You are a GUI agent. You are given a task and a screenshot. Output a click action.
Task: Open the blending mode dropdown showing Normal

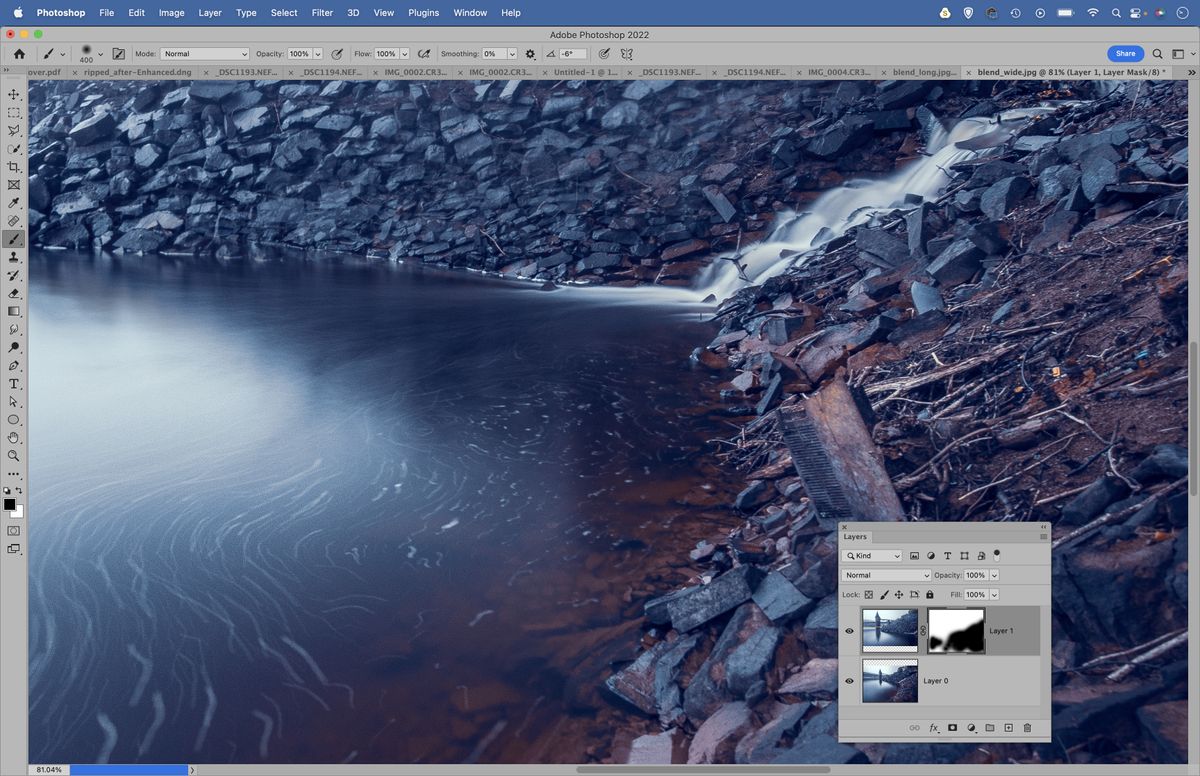884,575
